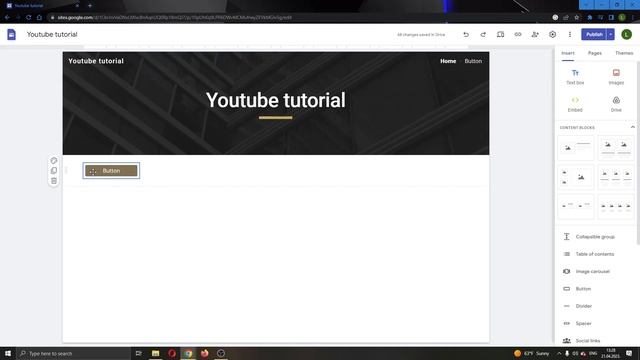Image resolution: width=640 pixels, height=360 pixels.
Task: Duplicate the section with the copy icon
Action: (54, 171)
